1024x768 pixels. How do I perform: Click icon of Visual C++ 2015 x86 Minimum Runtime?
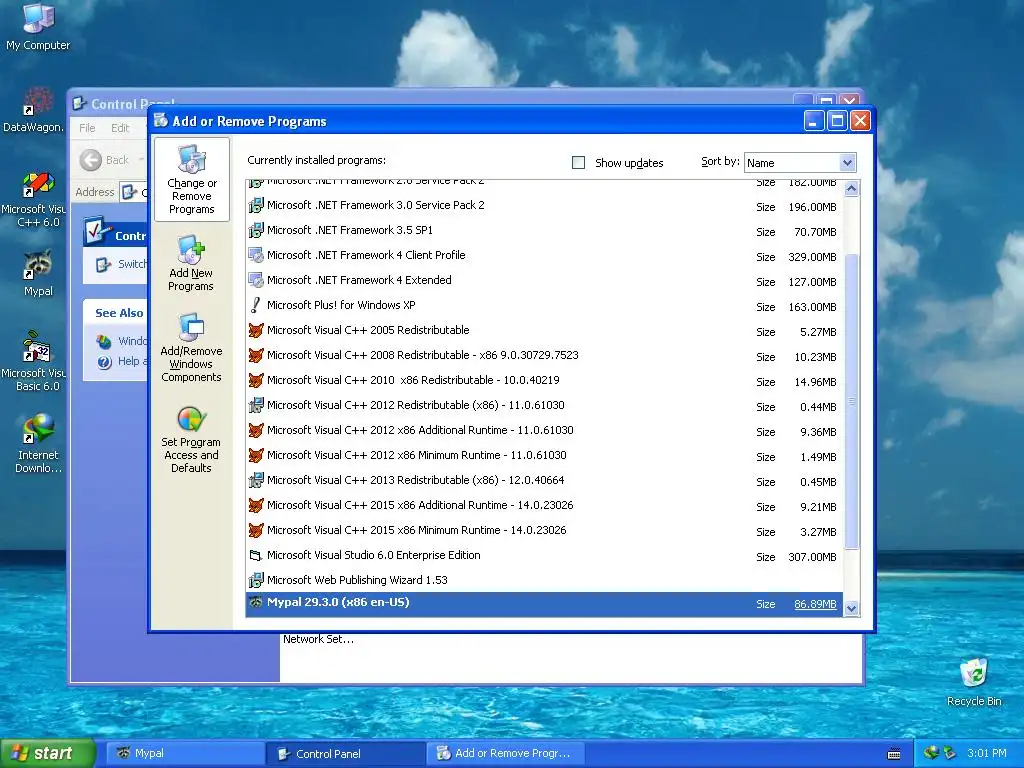[x=256, y=530]
